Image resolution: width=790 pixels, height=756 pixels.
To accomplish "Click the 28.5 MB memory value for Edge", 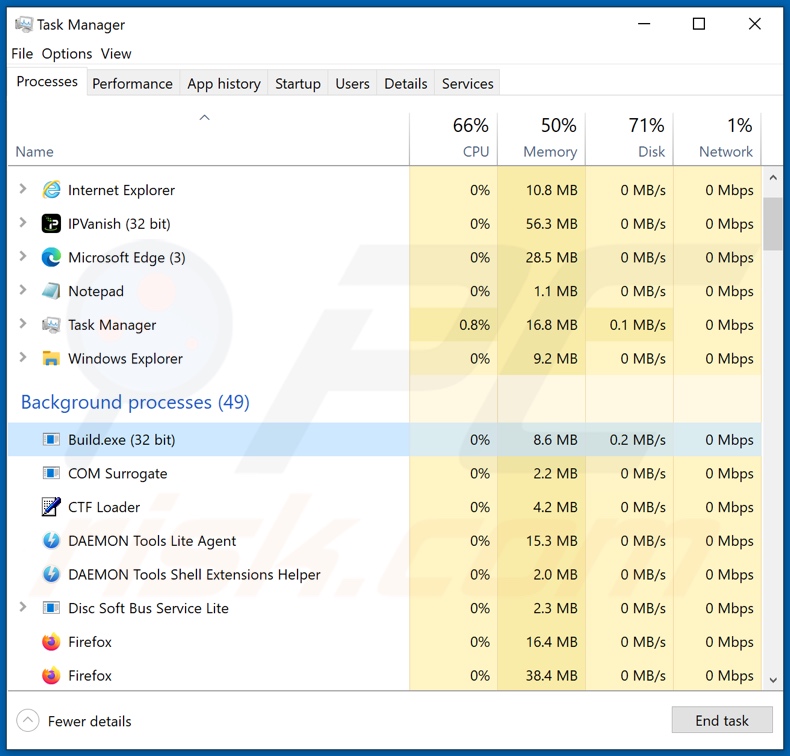I will coord(552,257).
